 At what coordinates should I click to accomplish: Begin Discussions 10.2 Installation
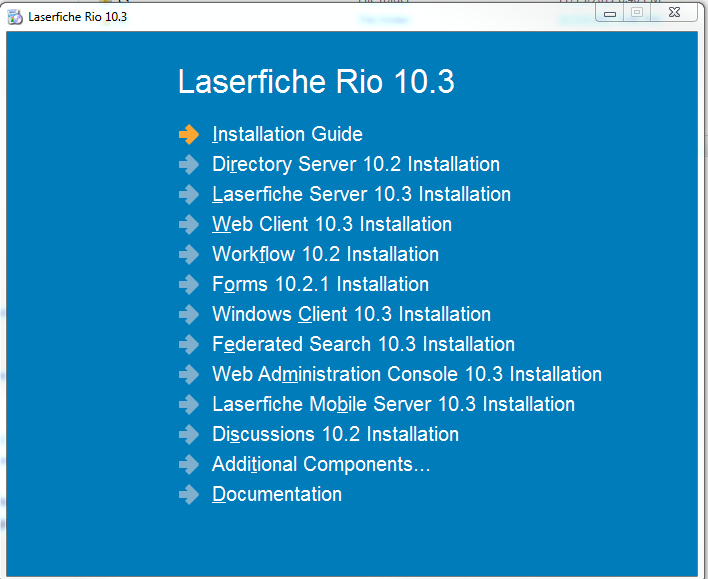(335, 434)
